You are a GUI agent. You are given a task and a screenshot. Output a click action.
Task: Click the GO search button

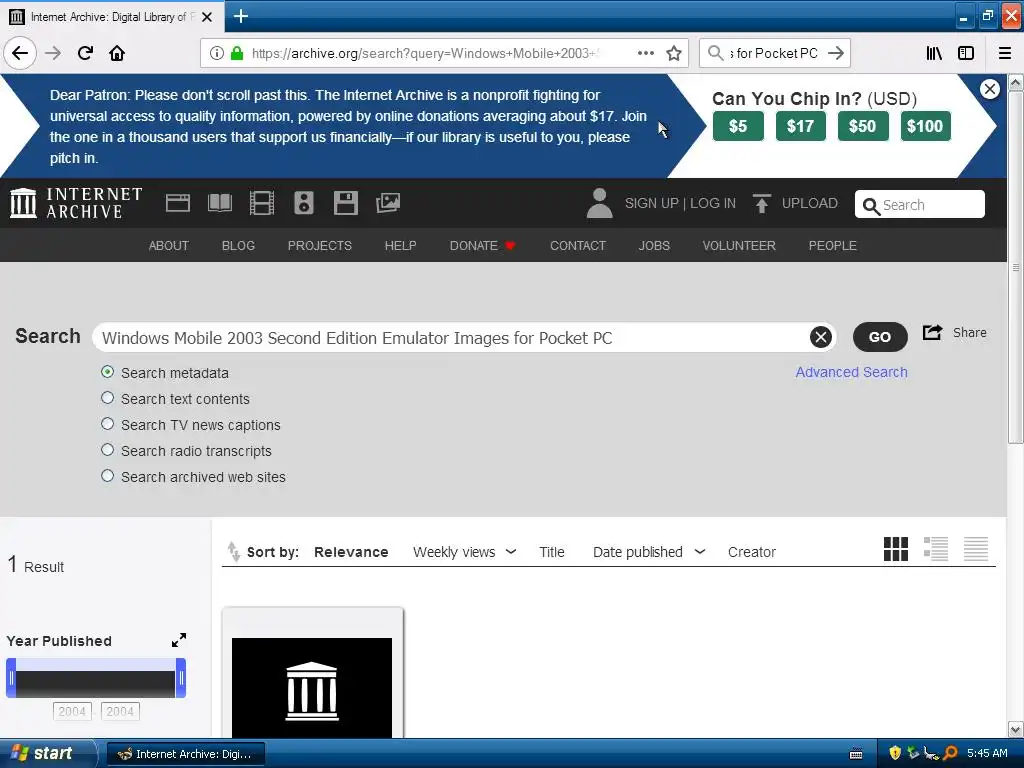coord(880,337)
